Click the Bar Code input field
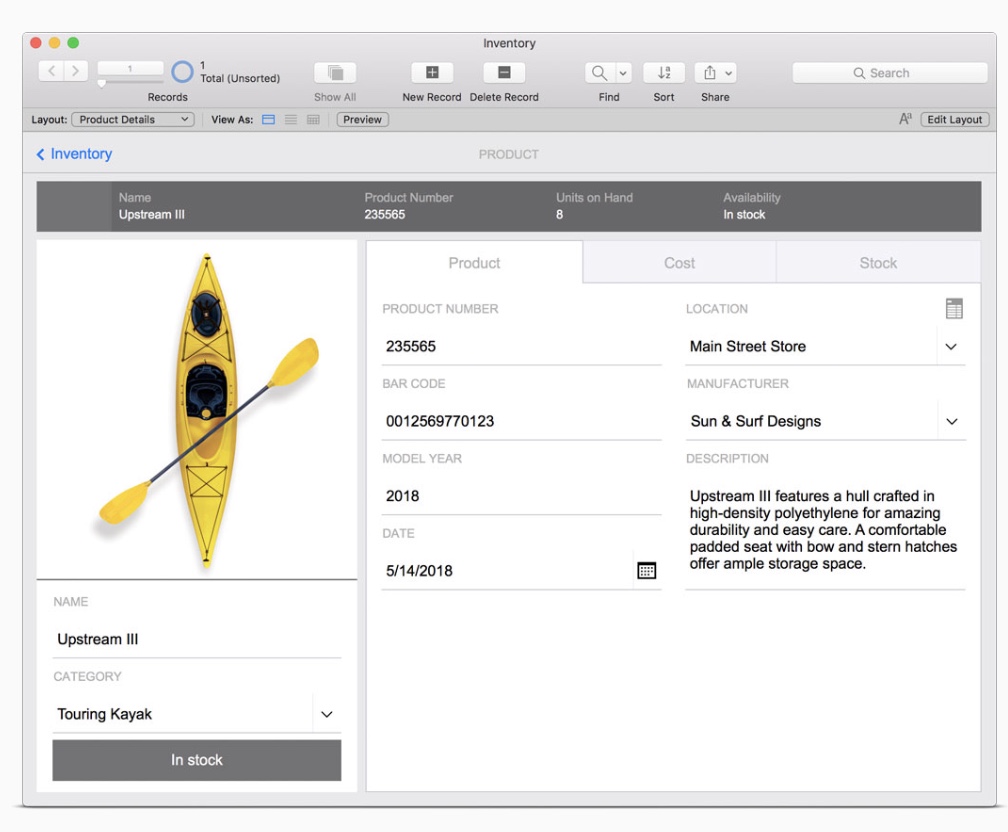1008x832 pixels. 520,421
